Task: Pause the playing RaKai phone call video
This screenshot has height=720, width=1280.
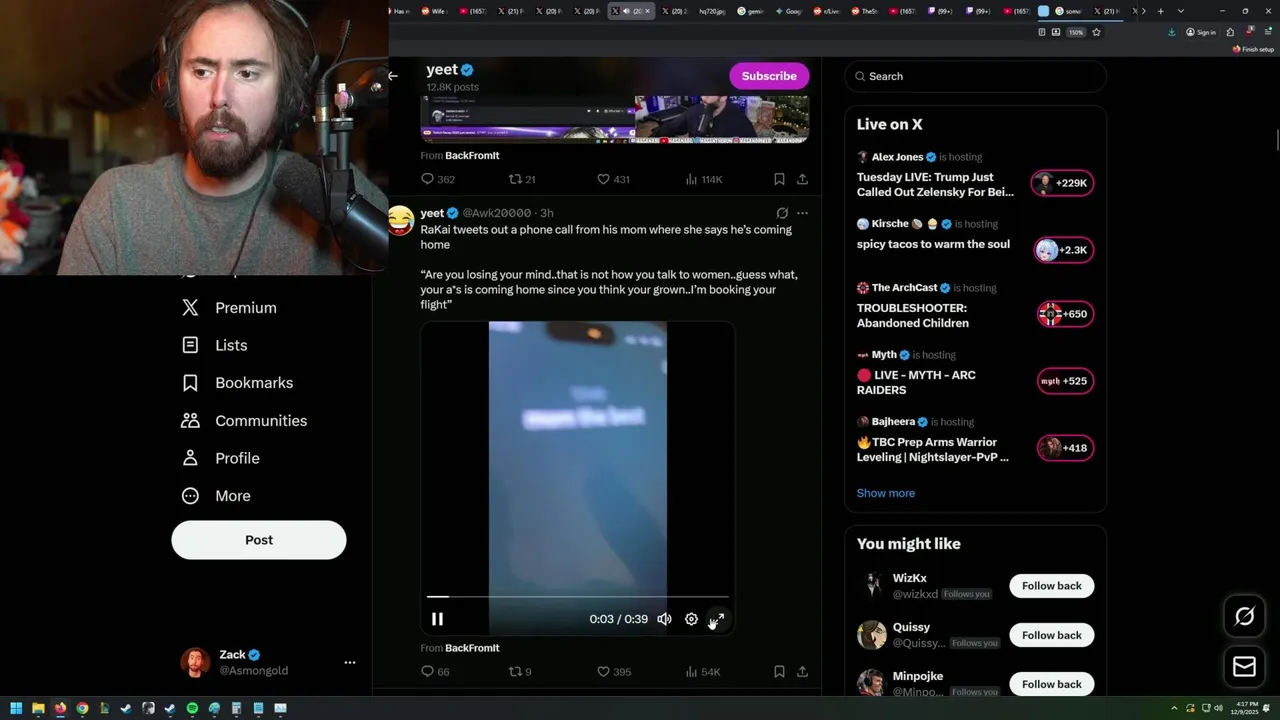Action: point(437,619)
